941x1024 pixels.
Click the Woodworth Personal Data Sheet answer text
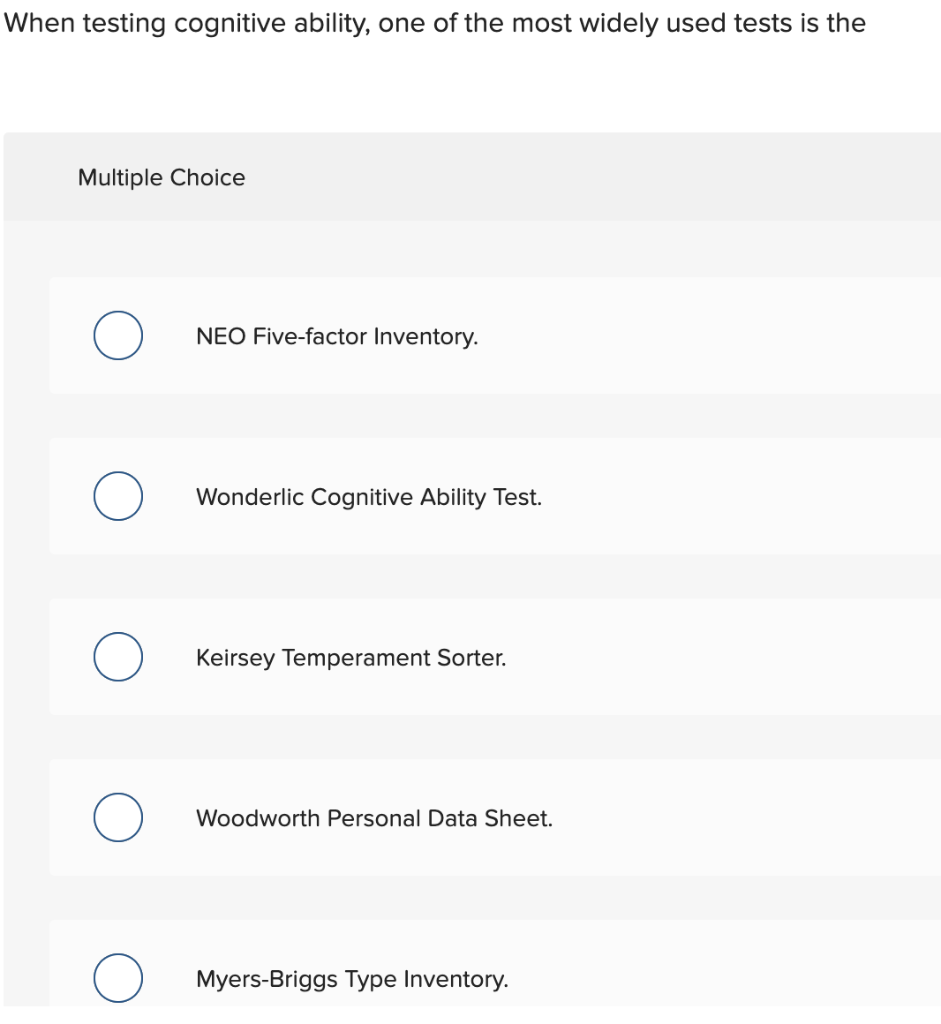[373, 818]
